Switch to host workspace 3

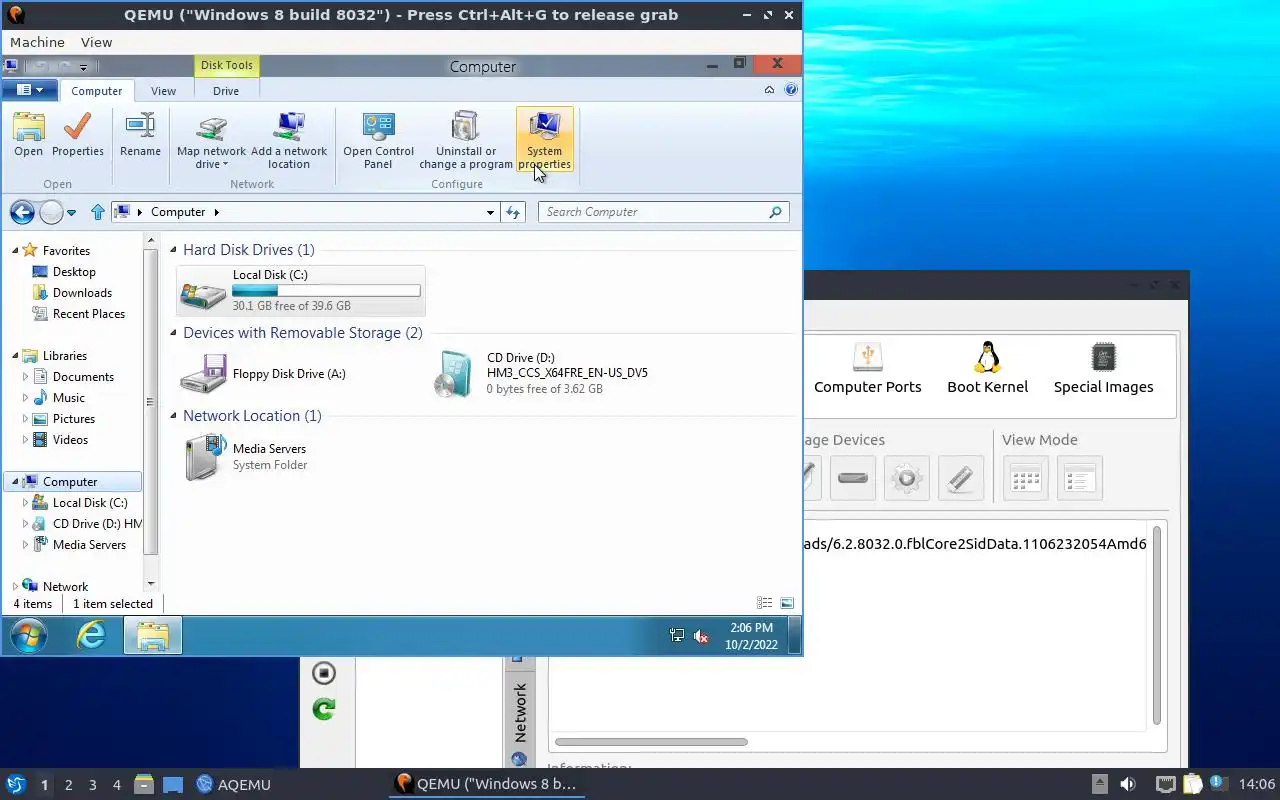coord(93,785)
